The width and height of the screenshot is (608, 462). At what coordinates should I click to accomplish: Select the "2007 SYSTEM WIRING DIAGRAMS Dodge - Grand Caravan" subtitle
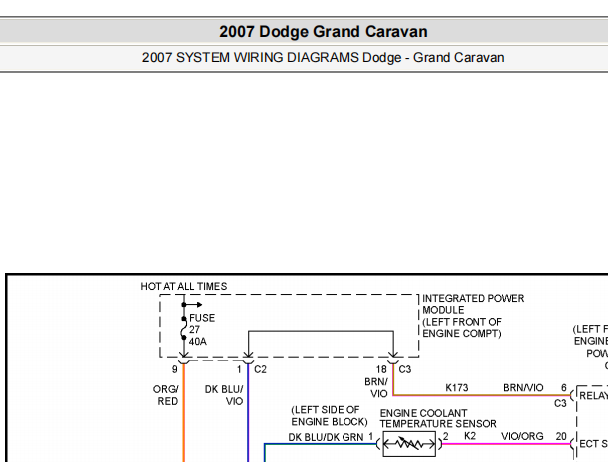(x=323, y=58)
